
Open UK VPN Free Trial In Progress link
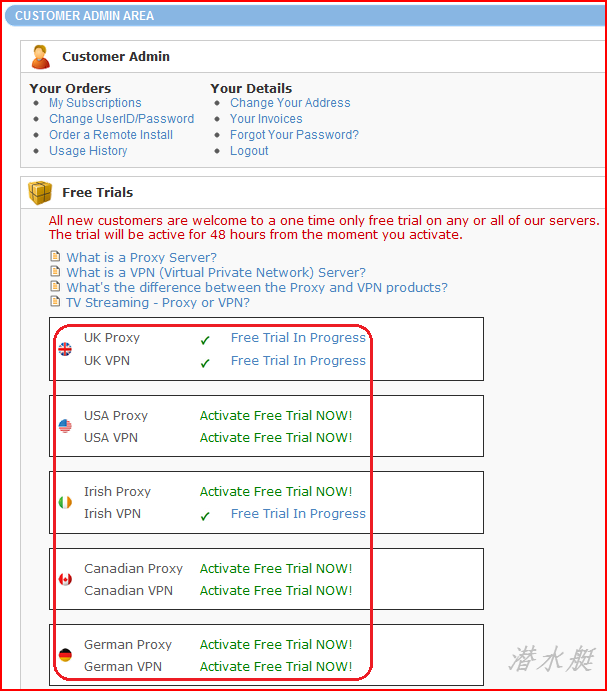[298, 360]
